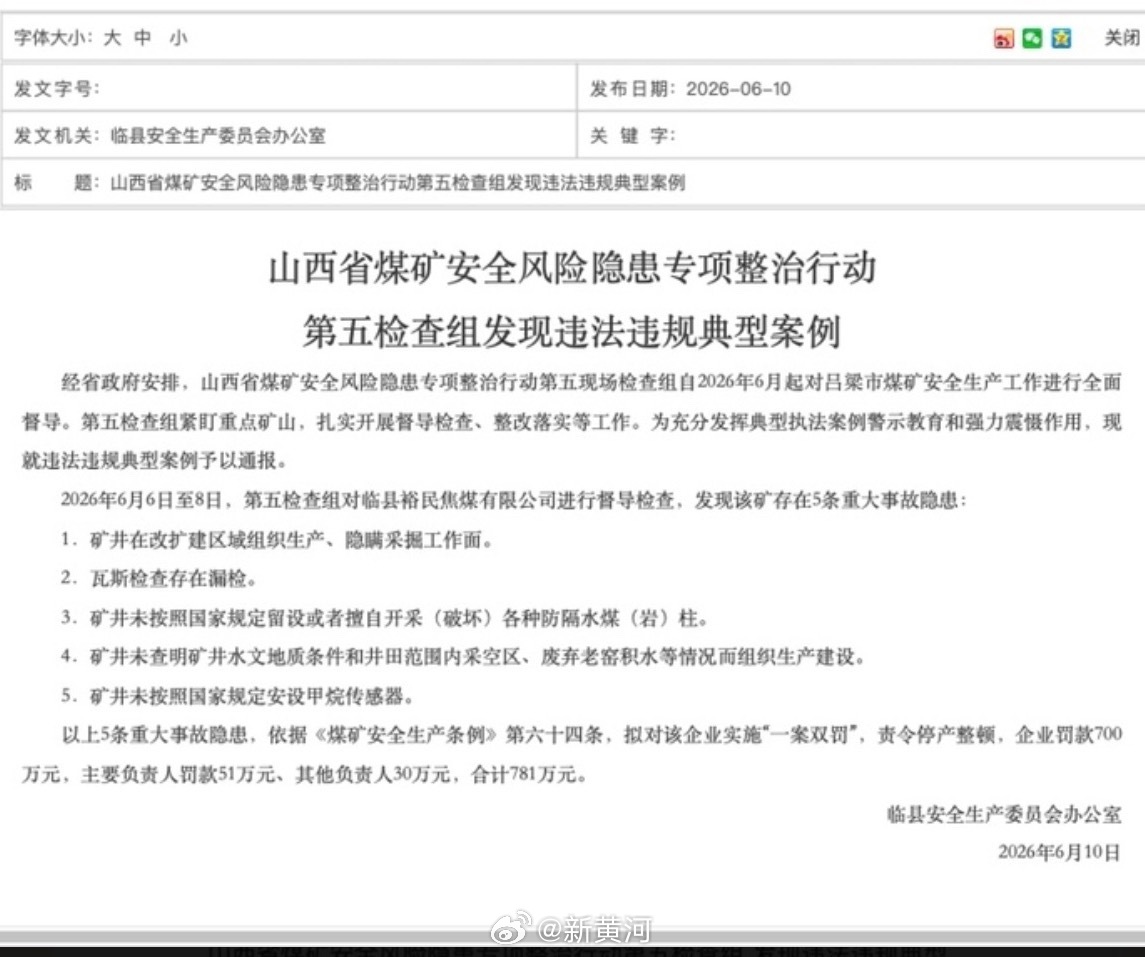Share via the QQ Zone star icon

1061,38
